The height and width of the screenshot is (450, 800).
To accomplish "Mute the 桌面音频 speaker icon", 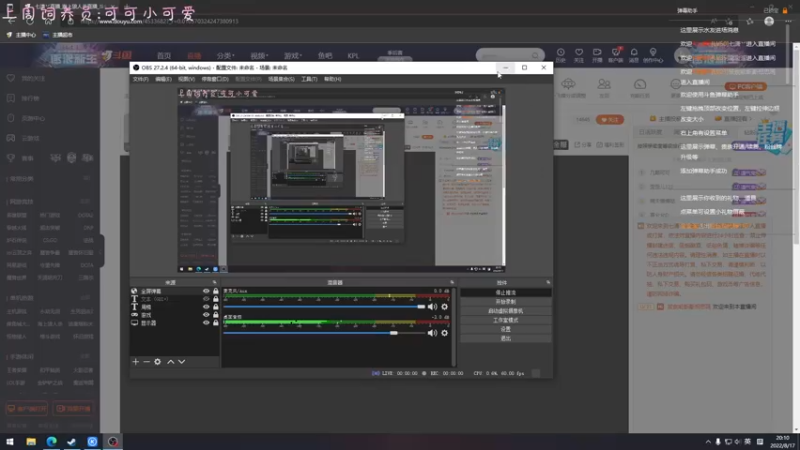I will pos(432,333).
